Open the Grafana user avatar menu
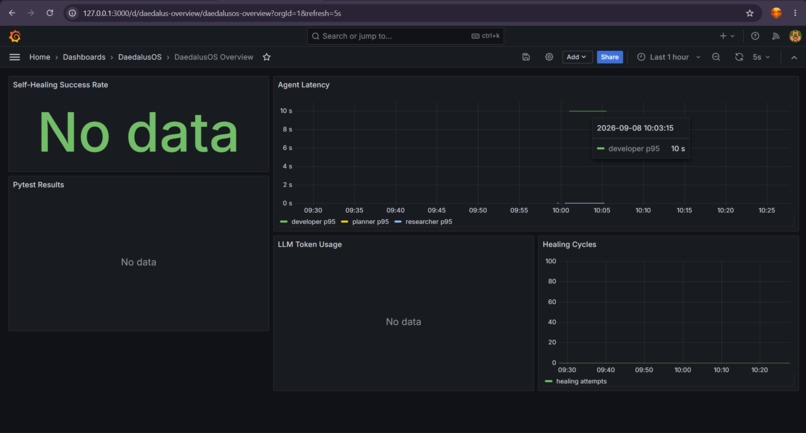The image size is (806, 433). coord(795,36)
